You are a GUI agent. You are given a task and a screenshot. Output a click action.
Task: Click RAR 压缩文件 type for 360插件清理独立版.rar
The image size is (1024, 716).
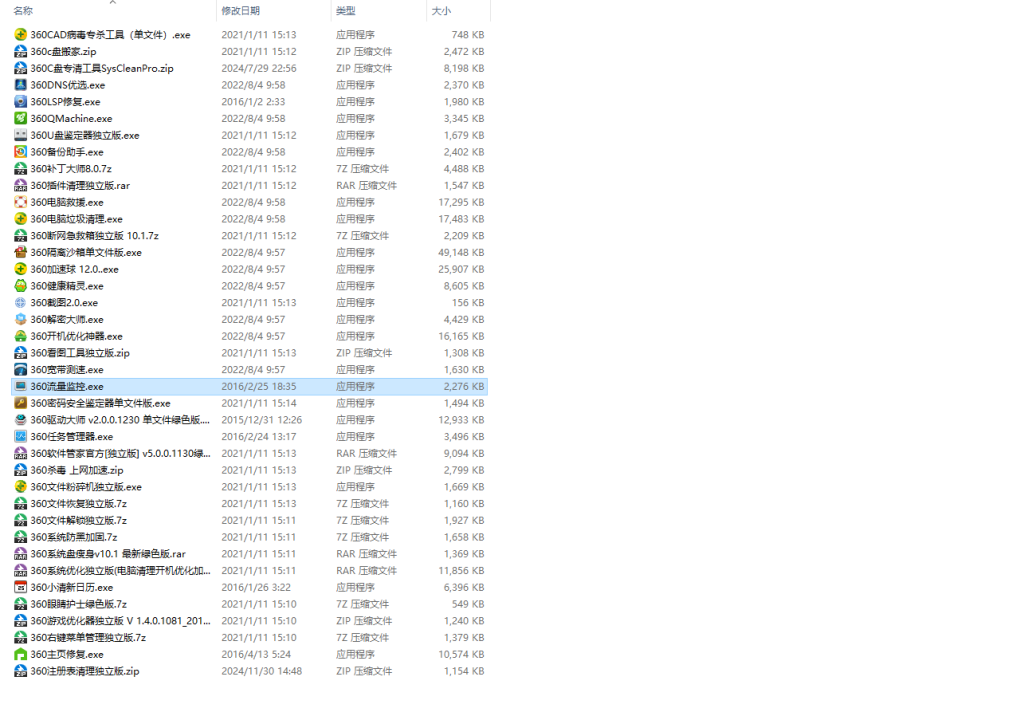[366, 186]
